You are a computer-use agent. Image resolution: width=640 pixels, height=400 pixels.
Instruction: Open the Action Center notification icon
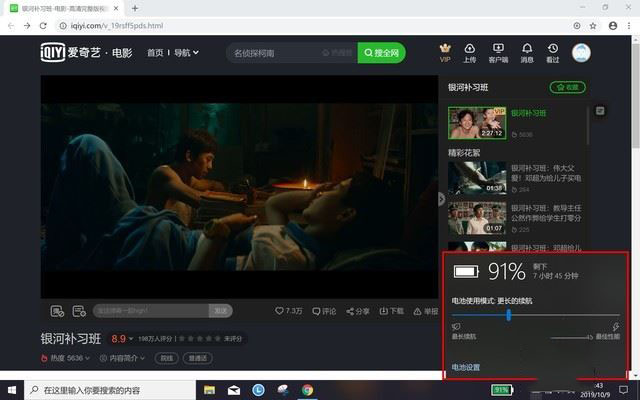623,389
